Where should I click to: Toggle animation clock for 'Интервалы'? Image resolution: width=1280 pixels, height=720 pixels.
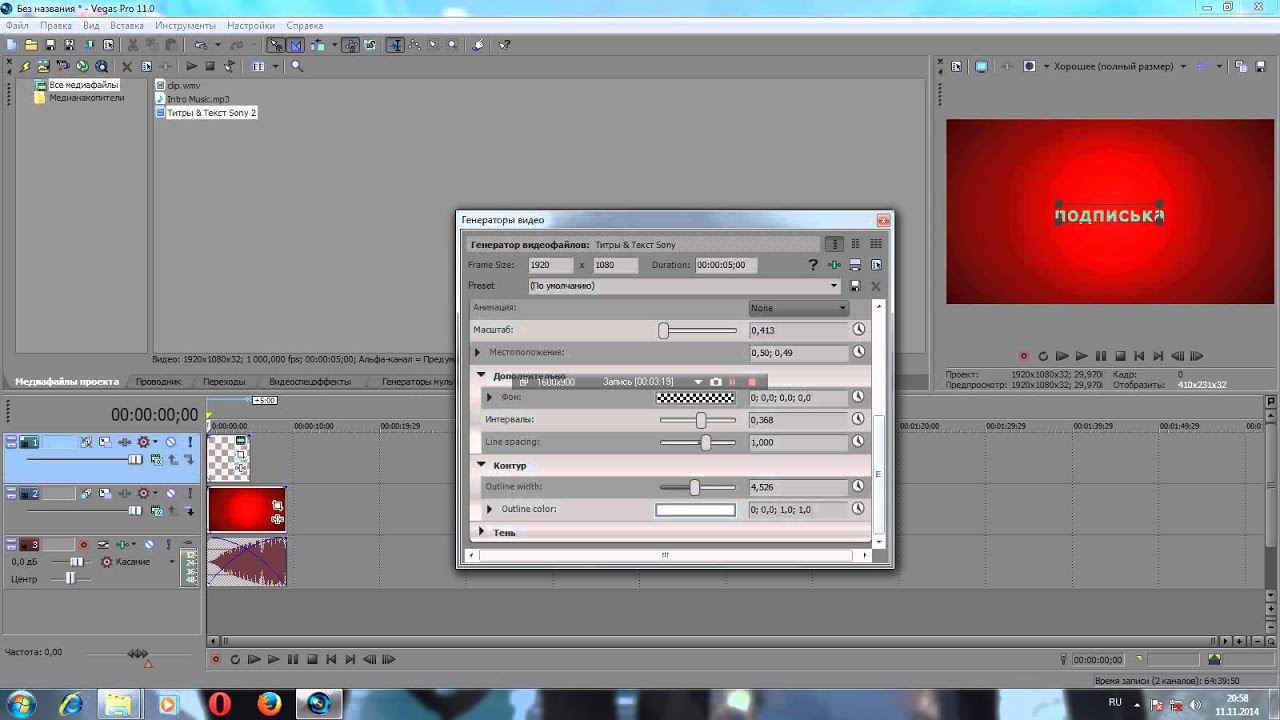(858, 419)
